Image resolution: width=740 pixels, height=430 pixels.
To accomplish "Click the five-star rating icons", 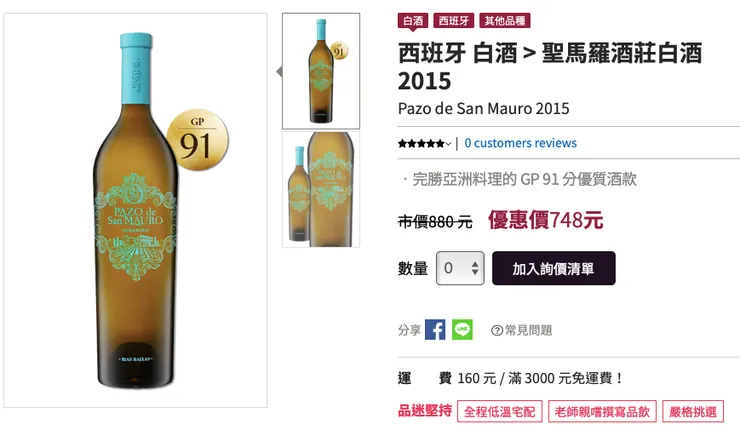I will 421,143.
